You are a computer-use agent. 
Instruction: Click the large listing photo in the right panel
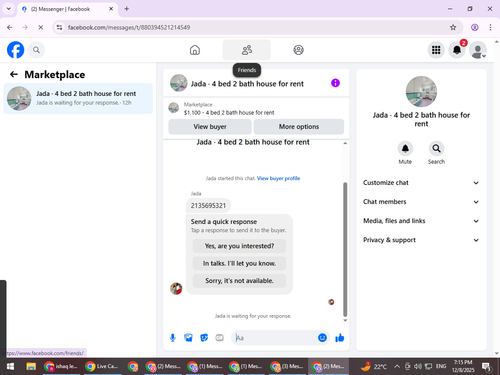tap(421, 91)
